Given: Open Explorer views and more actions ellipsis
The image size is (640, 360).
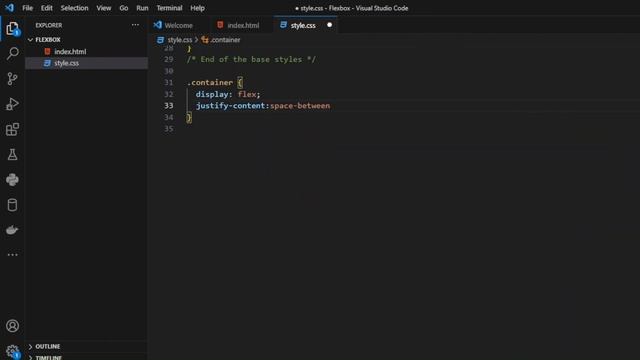Looking at the screenshot, I should pos(135,25).
